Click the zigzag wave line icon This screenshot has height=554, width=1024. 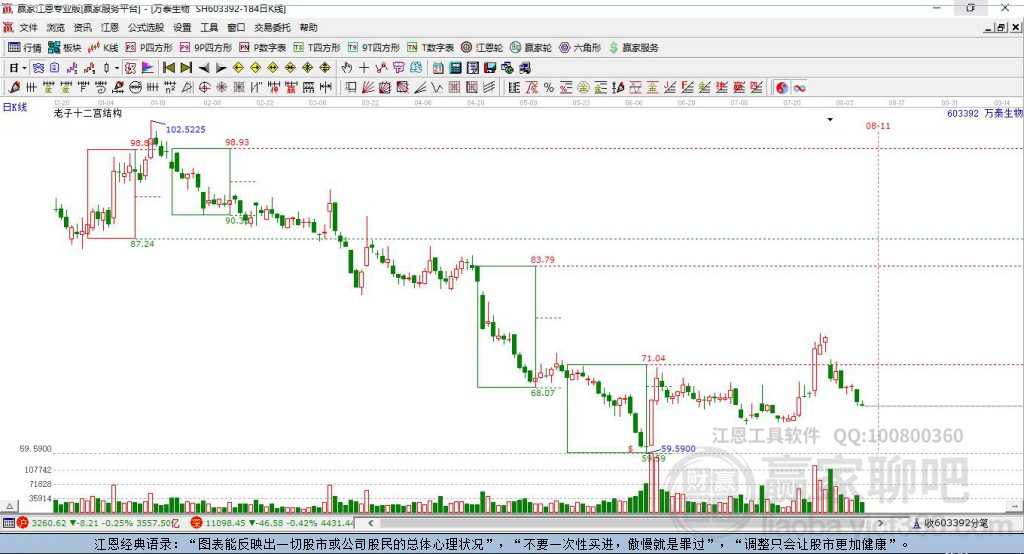pyautogui.click(x=438, y=88)
